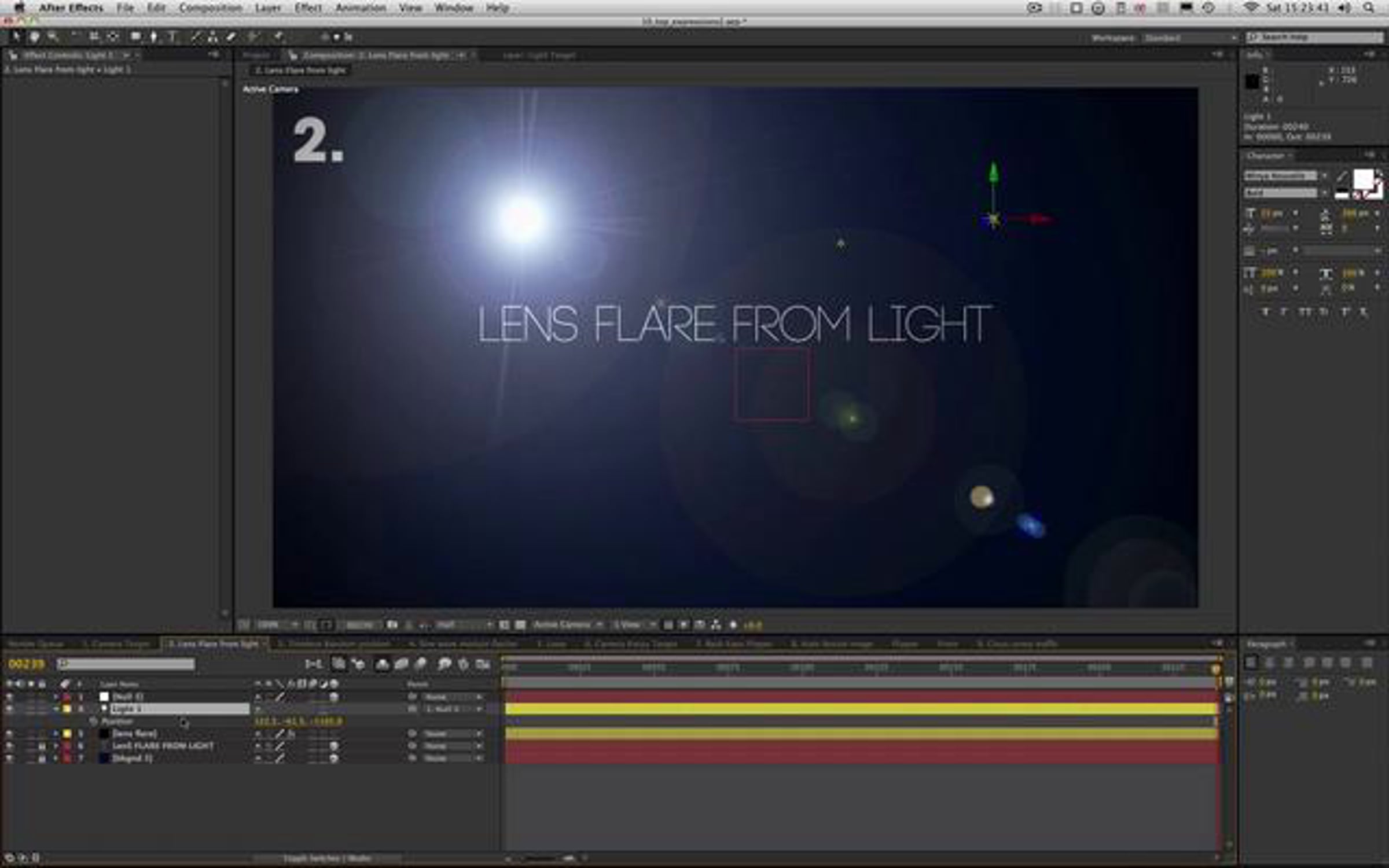Image resolution: width=1389 pixels, height=868 pixels.
Task: Open the Composition menu
Action: (210, 8)
